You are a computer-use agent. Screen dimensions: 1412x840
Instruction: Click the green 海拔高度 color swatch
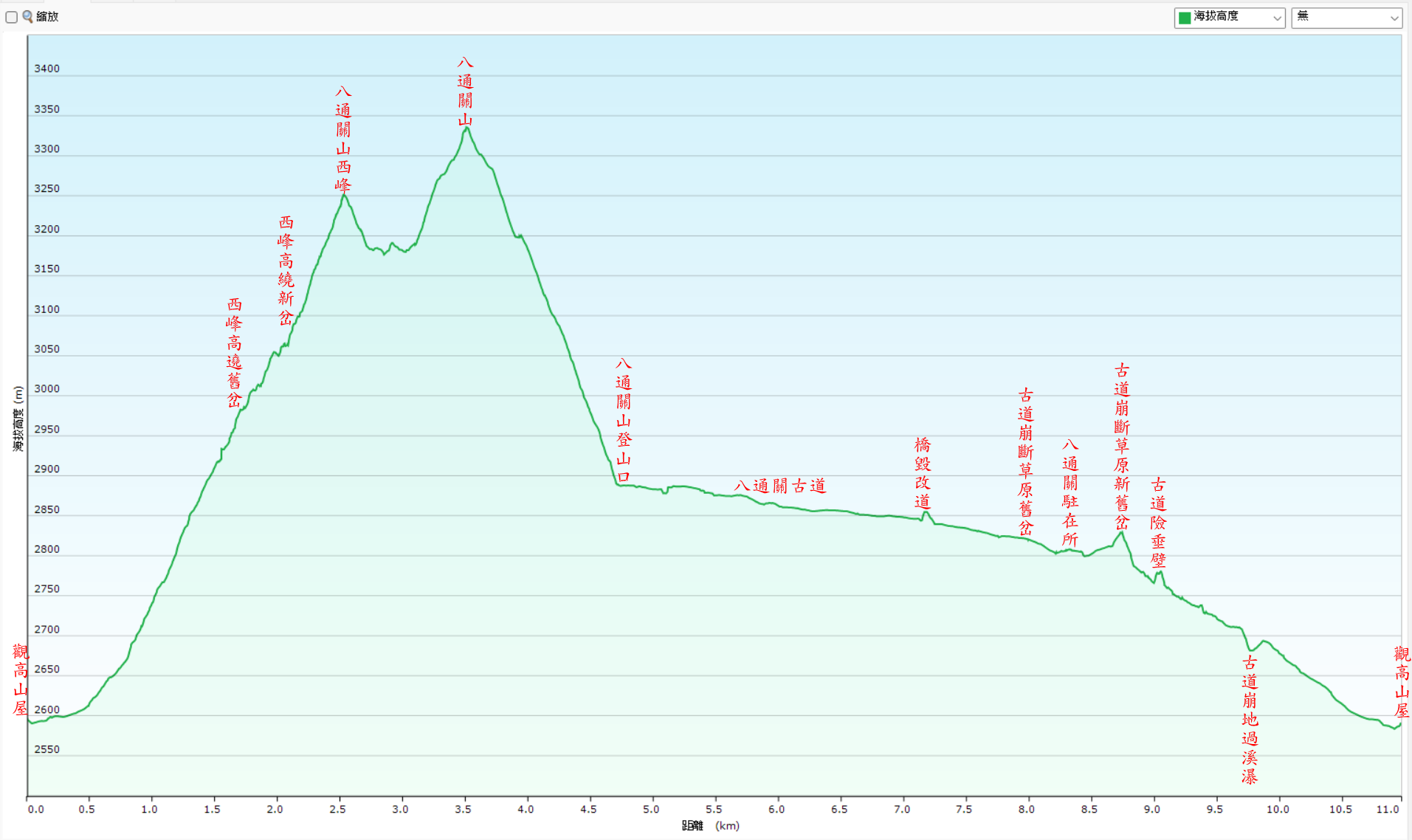[1185, 18]
